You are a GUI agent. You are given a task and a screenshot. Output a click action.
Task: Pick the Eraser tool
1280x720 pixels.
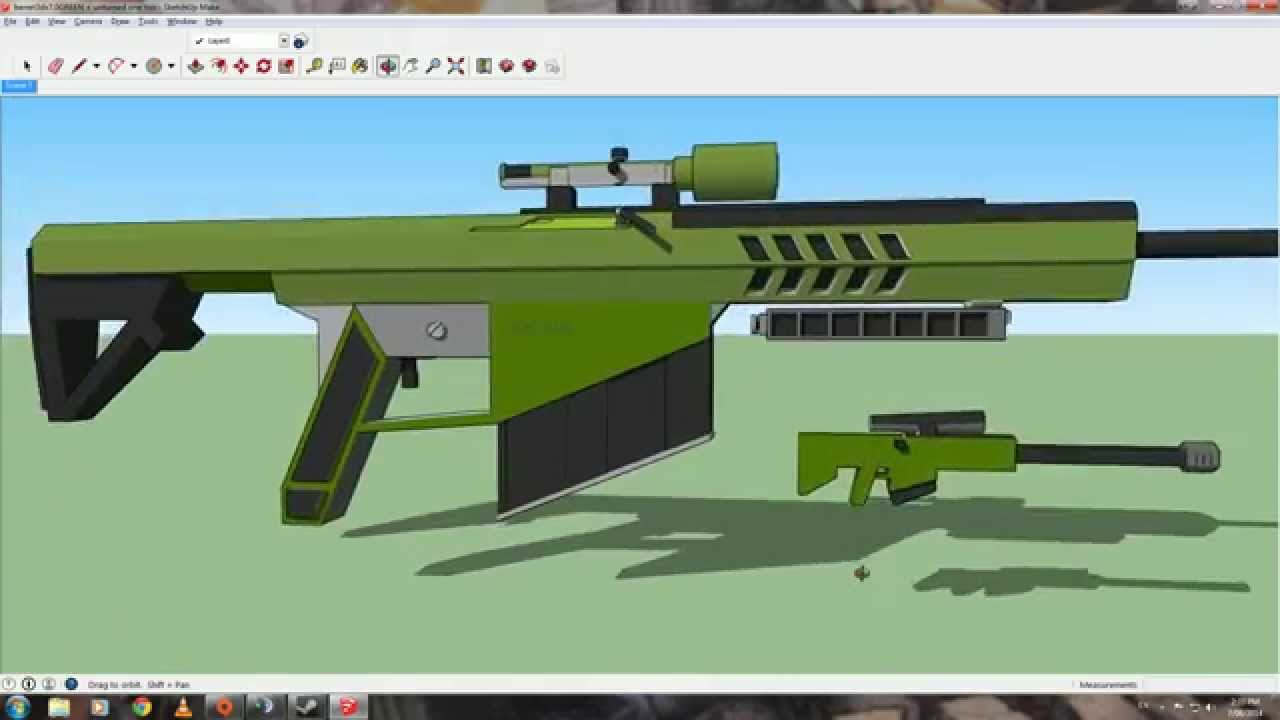pos(55,66)
